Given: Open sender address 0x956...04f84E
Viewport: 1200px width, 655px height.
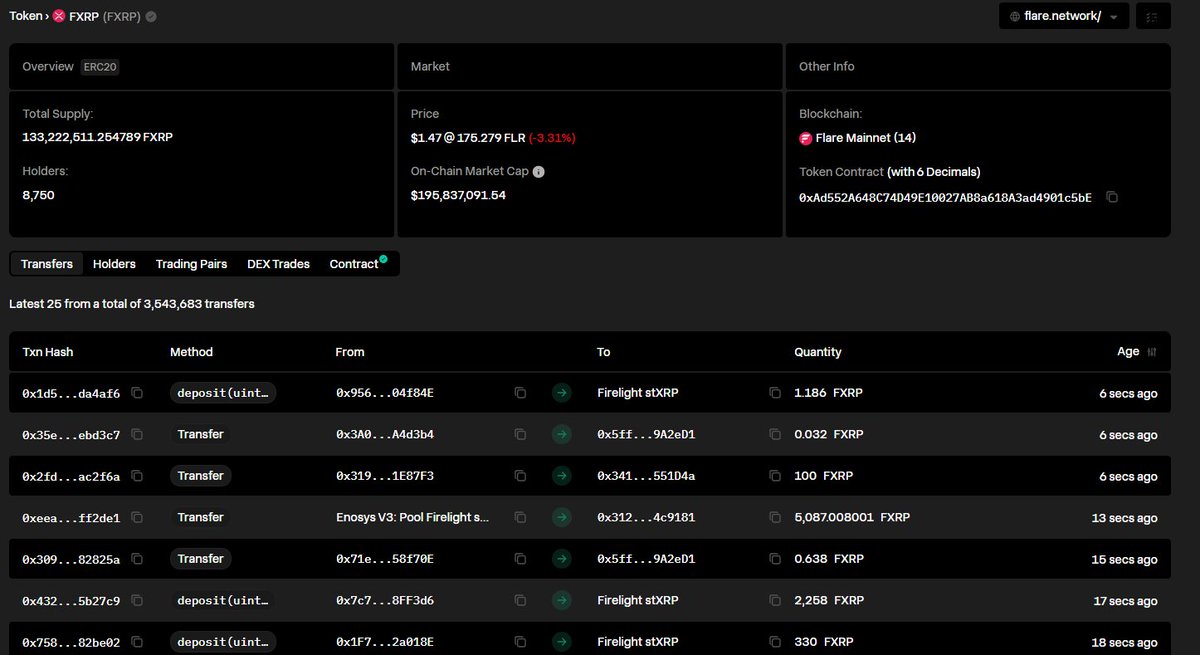Looking at the screenshot, I should 385,394.
